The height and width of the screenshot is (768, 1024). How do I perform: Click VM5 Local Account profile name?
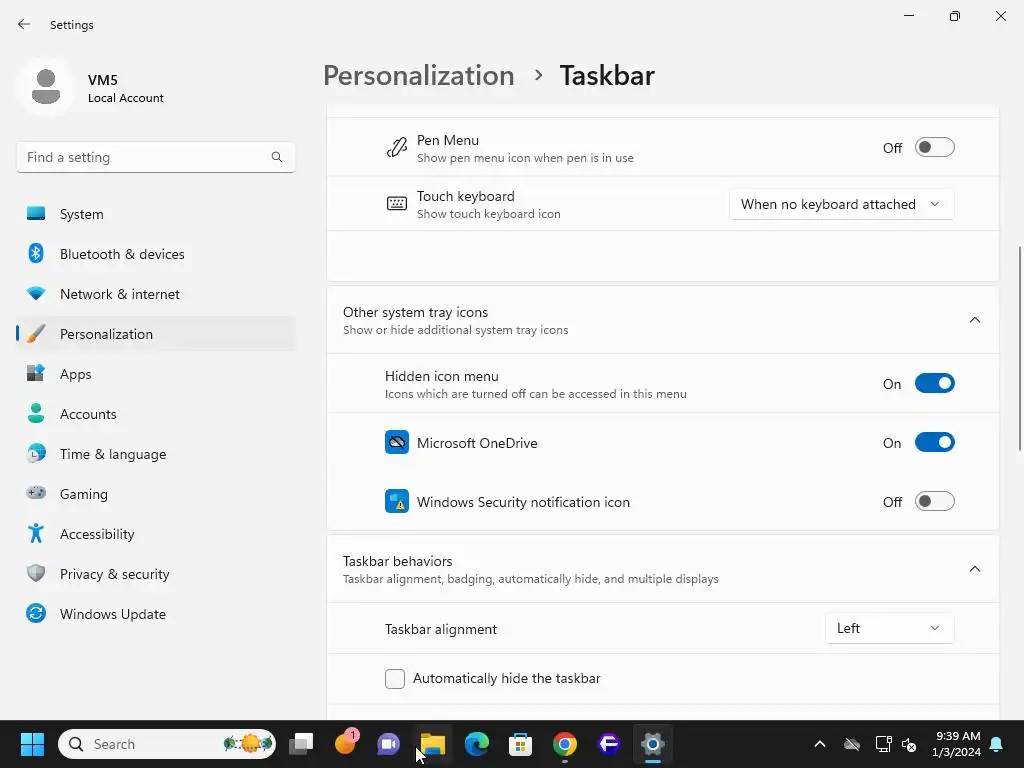(x=125, y=88)
